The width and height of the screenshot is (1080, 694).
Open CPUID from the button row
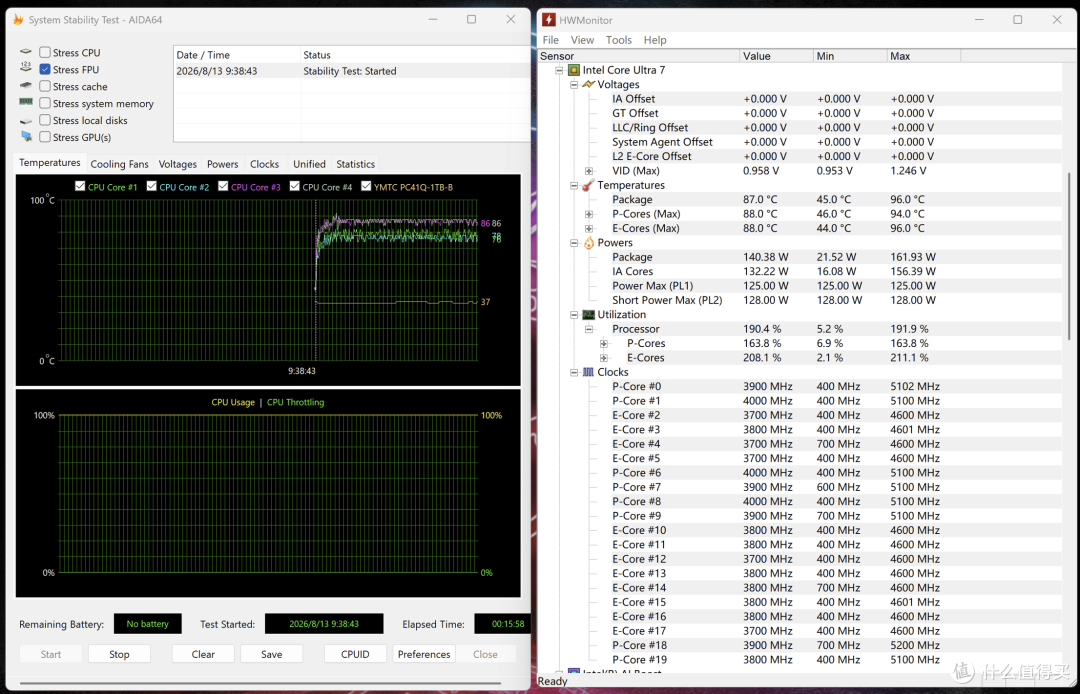tap(355, 654)
